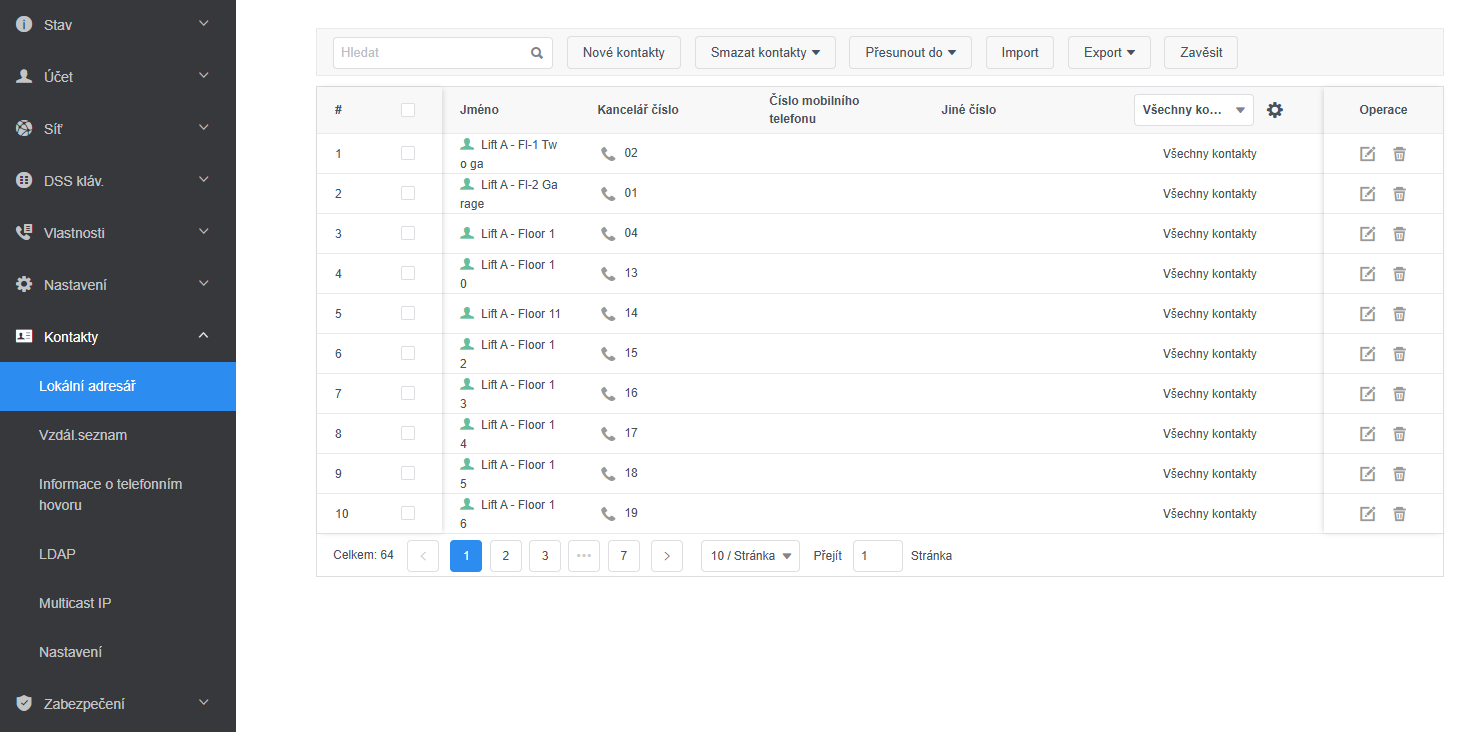Edit the Lift A - Floor 1 contact
1473x732 pixels.
(1367, 234)
